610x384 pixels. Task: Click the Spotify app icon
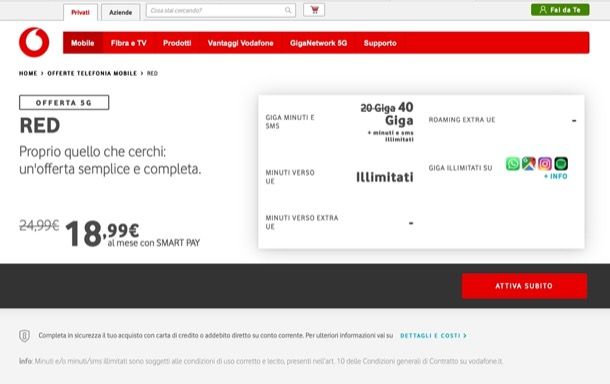coord(561,164)
